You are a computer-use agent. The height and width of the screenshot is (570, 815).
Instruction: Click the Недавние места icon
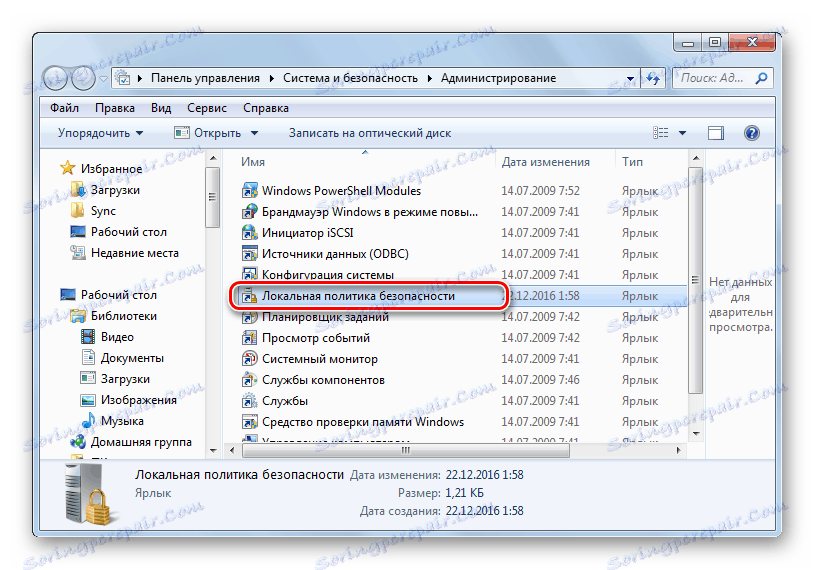78,253
